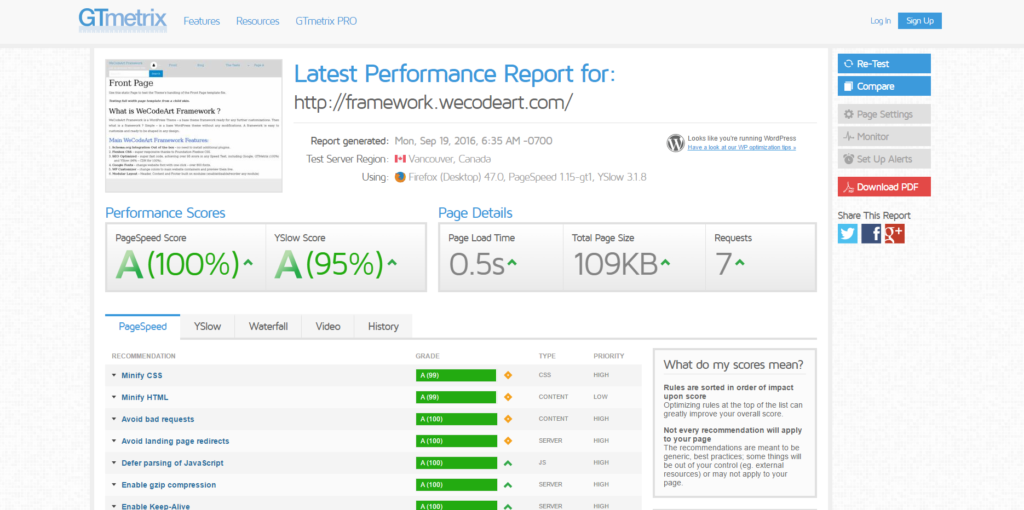Click the website screenshot thumbnail
This screenshot has width=1024, height=510.
tap(194, 126)
